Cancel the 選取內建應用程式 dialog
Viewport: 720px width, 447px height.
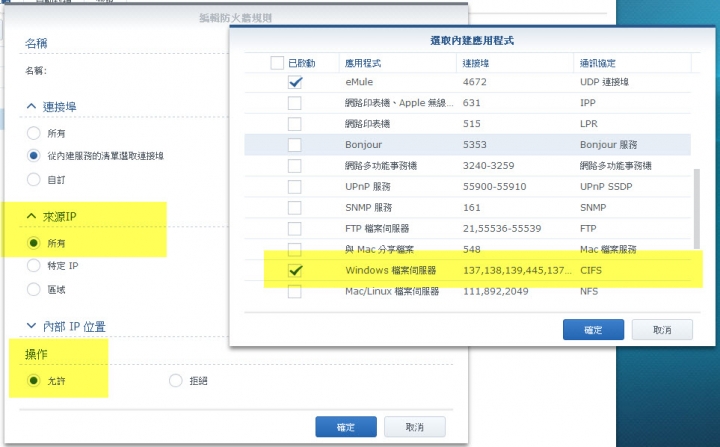[662, 330]
